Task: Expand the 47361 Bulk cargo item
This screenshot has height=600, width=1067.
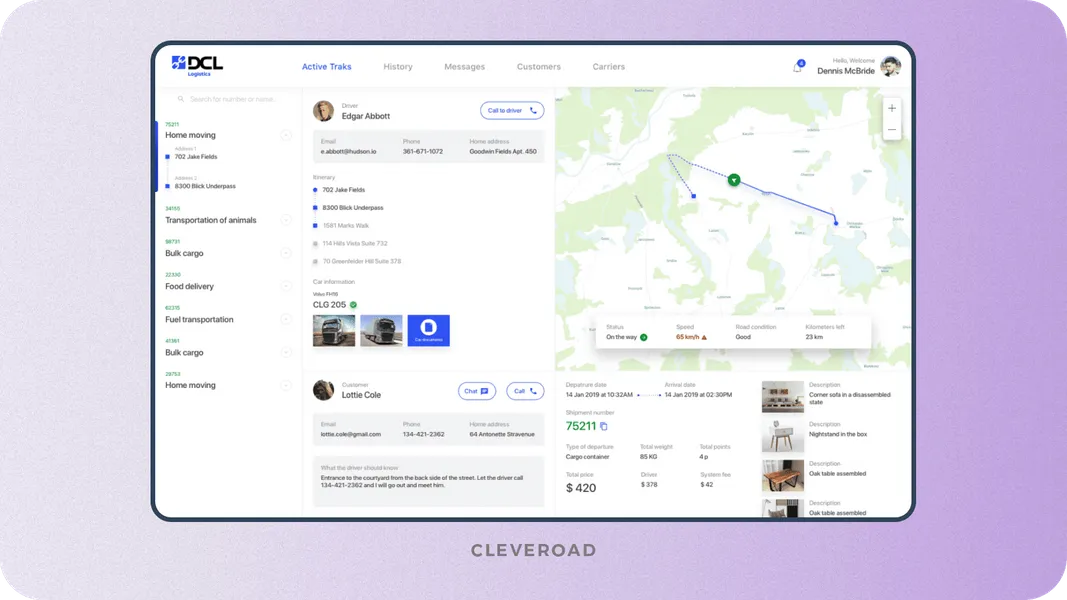Action: [286, 352]
